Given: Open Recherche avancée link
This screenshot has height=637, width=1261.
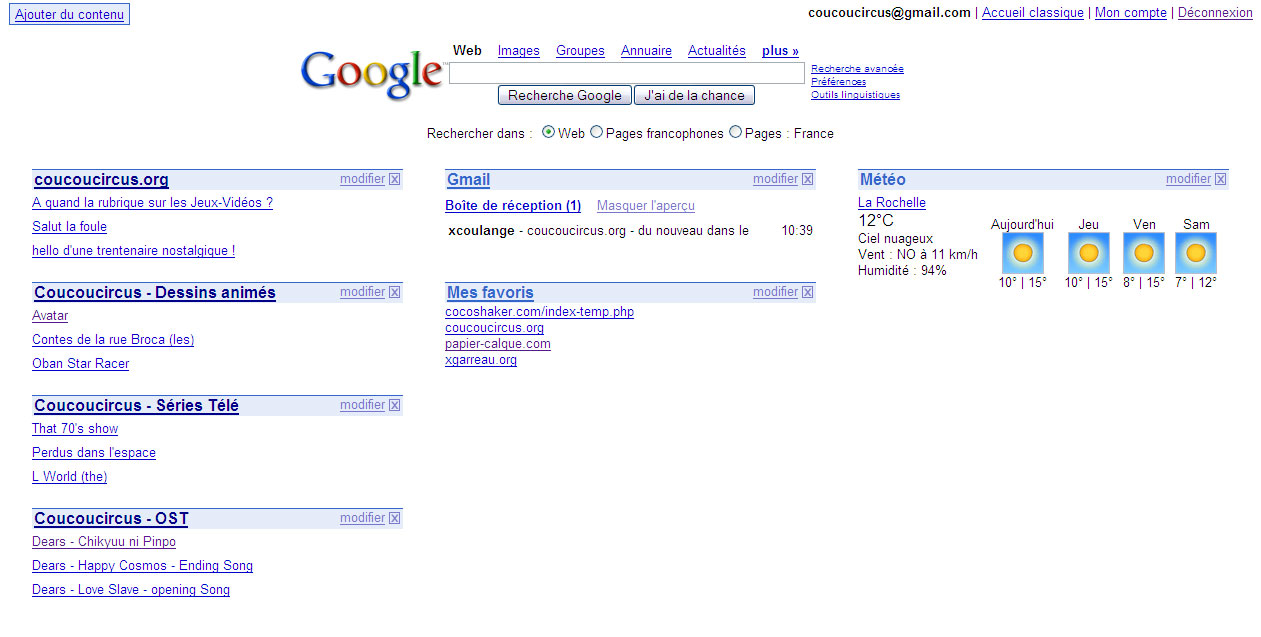Looking at the screenshot, I should tap(857, 69).
